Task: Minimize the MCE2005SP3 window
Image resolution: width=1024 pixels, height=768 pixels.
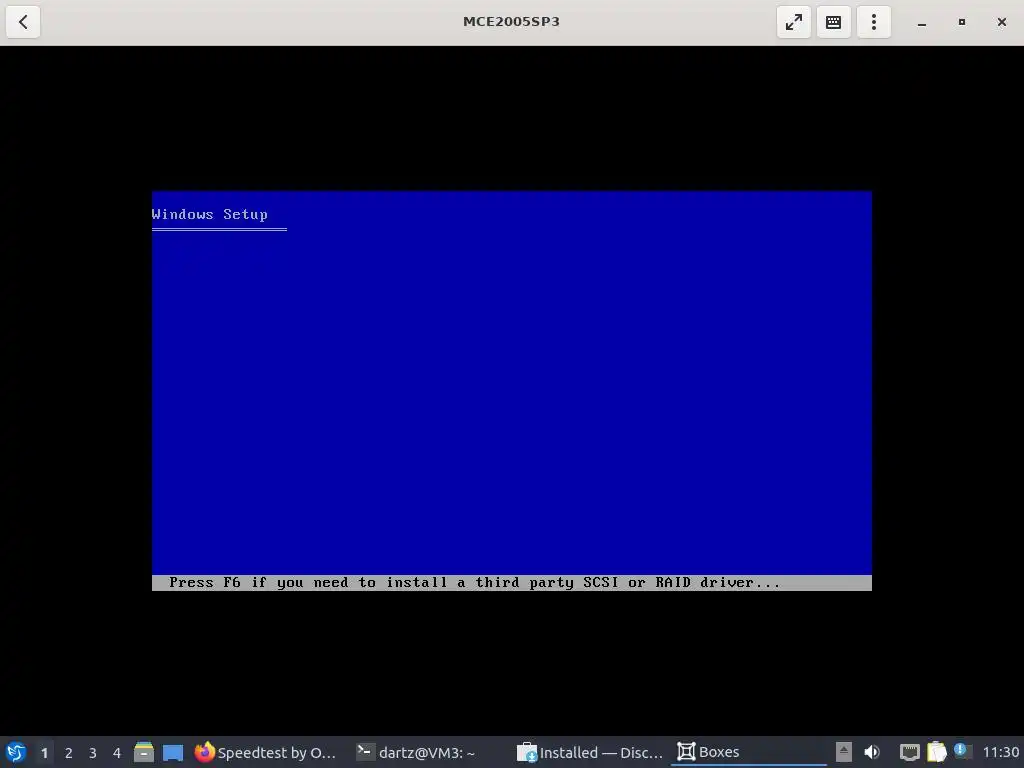Action: point(921,23)
